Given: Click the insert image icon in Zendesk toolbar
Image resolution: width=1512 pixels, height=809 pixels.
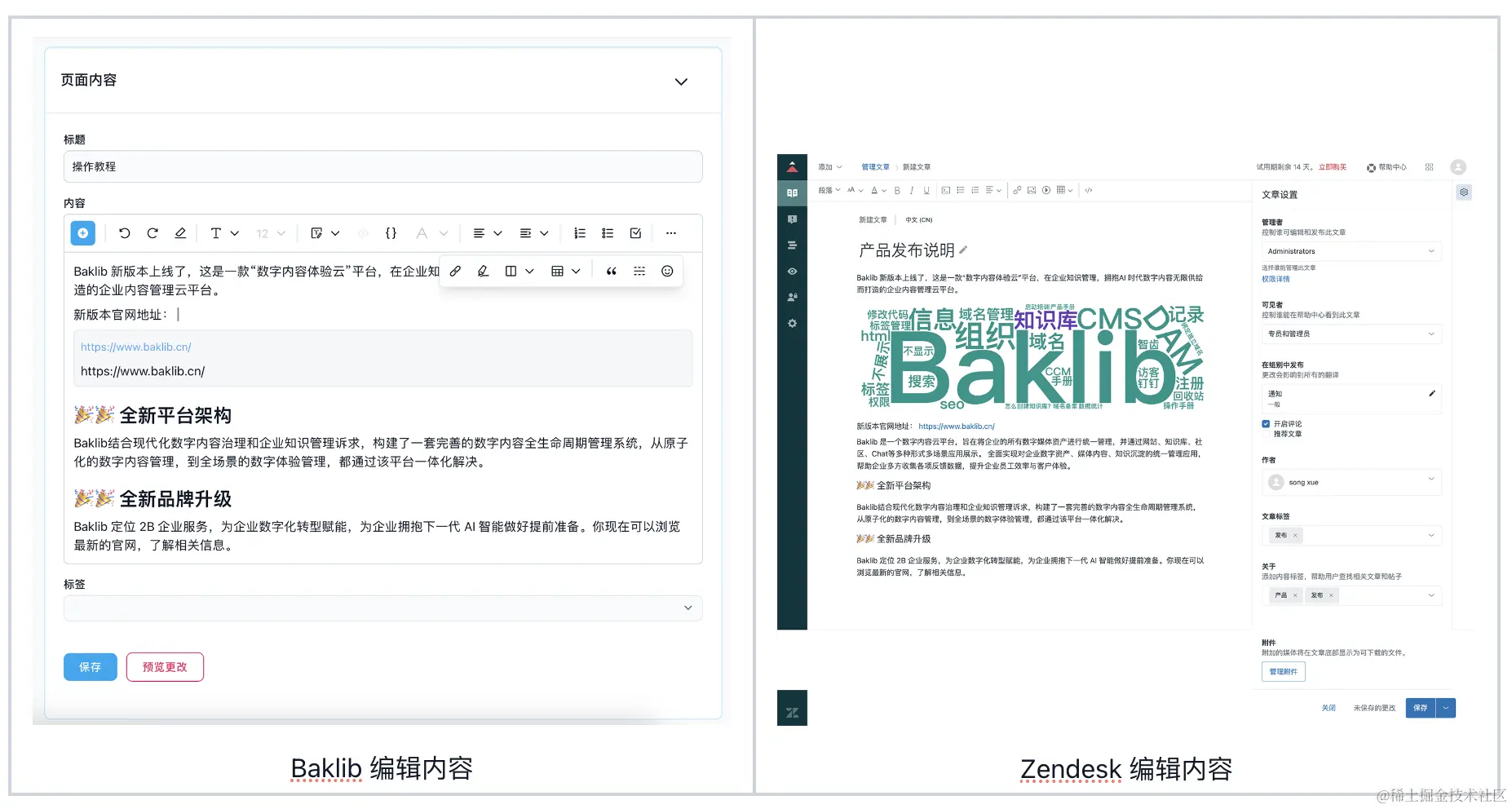Looking at the screenshot, I should click(x=1032, y=191).
